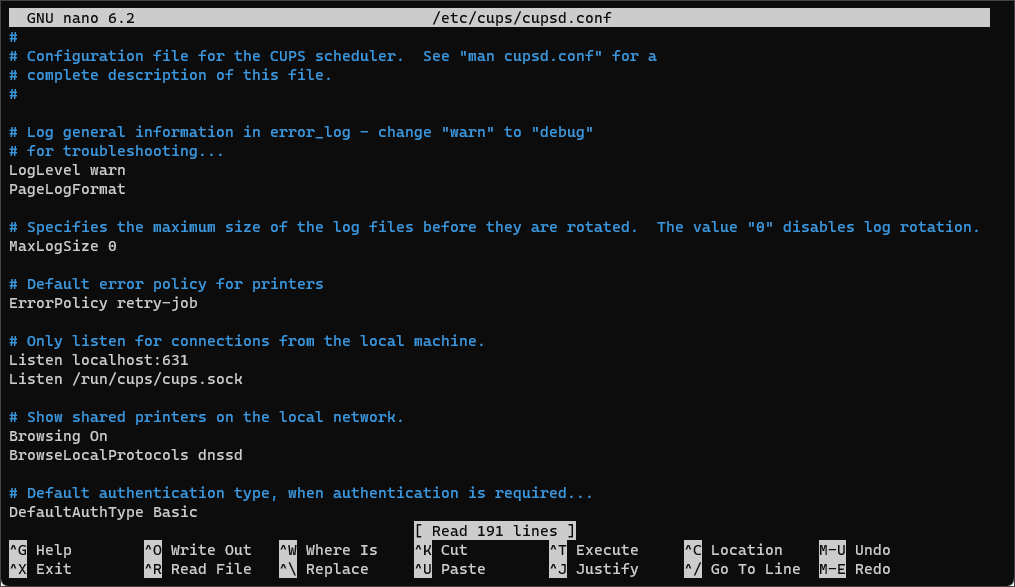The width and height of the screenshot is (1015, 587).
Task: Choose the ^R Read File shortcut
Action: (198, 570)
